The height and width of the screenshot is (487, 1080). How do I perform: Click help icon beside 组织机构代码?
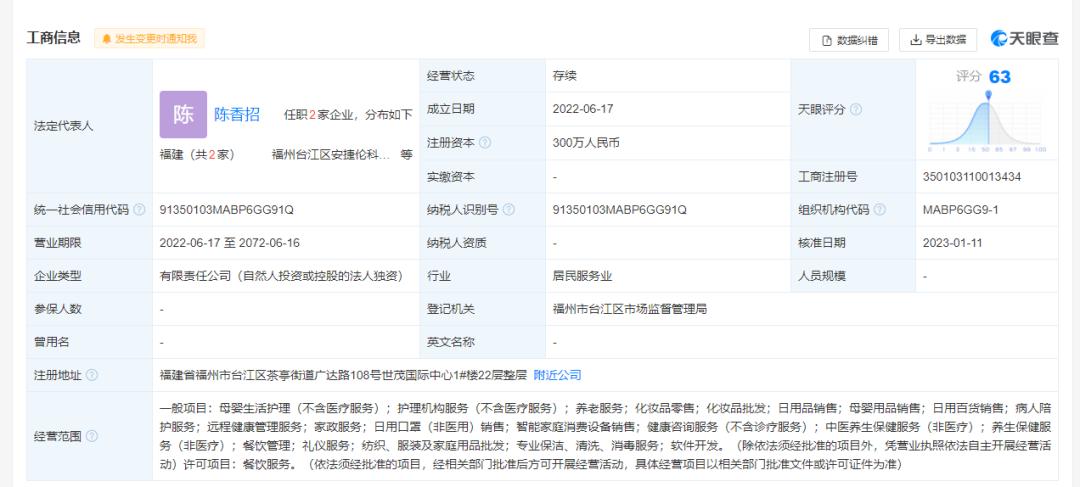coord(879,210)
